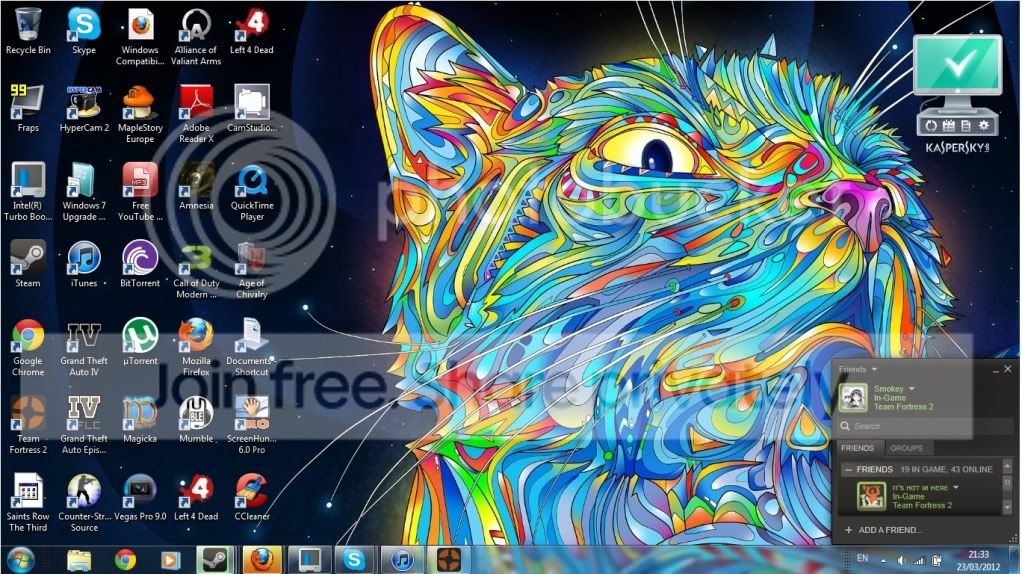Select Free YouTube MP3 shortcut
Screen dimensions: 1022x574
click(140, 192)
